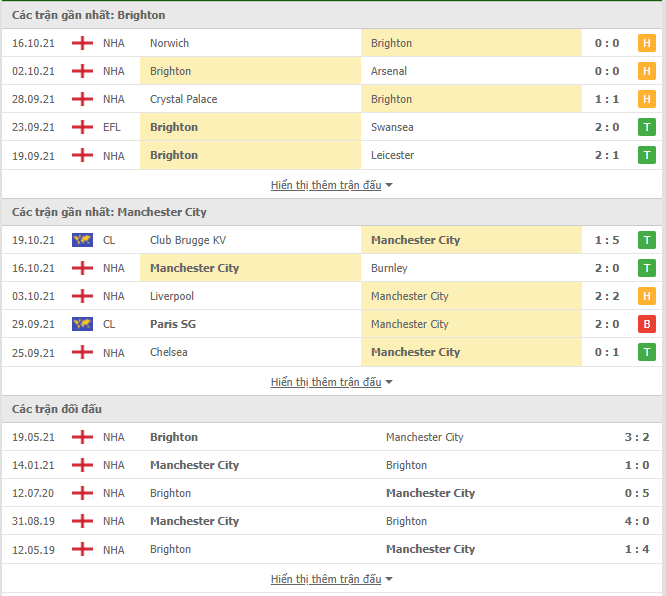Expand more Manchester City recent matches

(331, 382)
